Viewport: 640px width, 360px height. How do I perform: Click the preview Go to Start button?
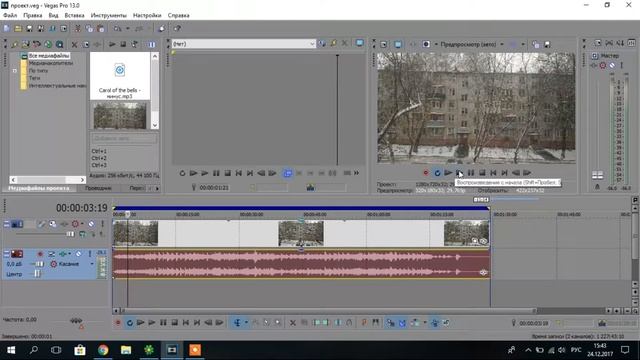click(493, 173)
